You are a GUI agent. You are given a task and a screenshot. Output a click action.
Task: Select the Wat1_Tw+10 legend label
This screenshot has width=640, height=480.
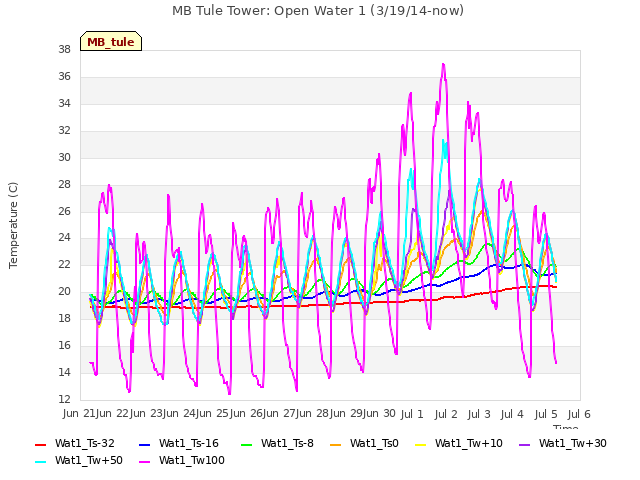pos(469,443)
